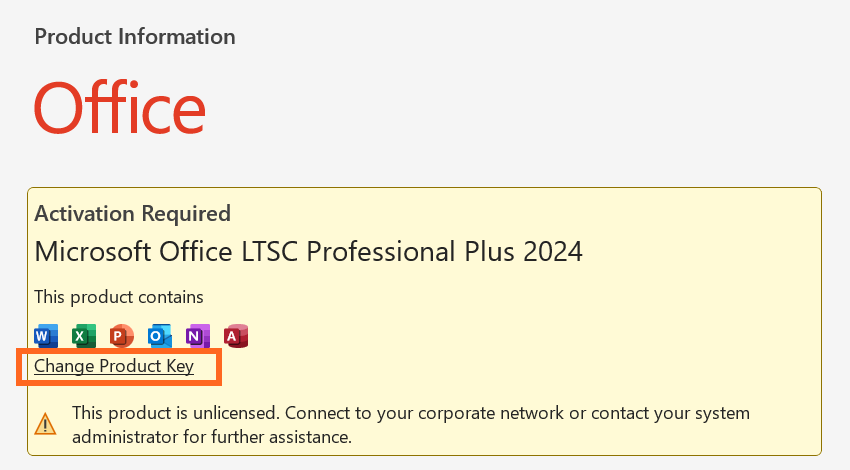Click the "Professional Plus" words in title

point(410,252)
